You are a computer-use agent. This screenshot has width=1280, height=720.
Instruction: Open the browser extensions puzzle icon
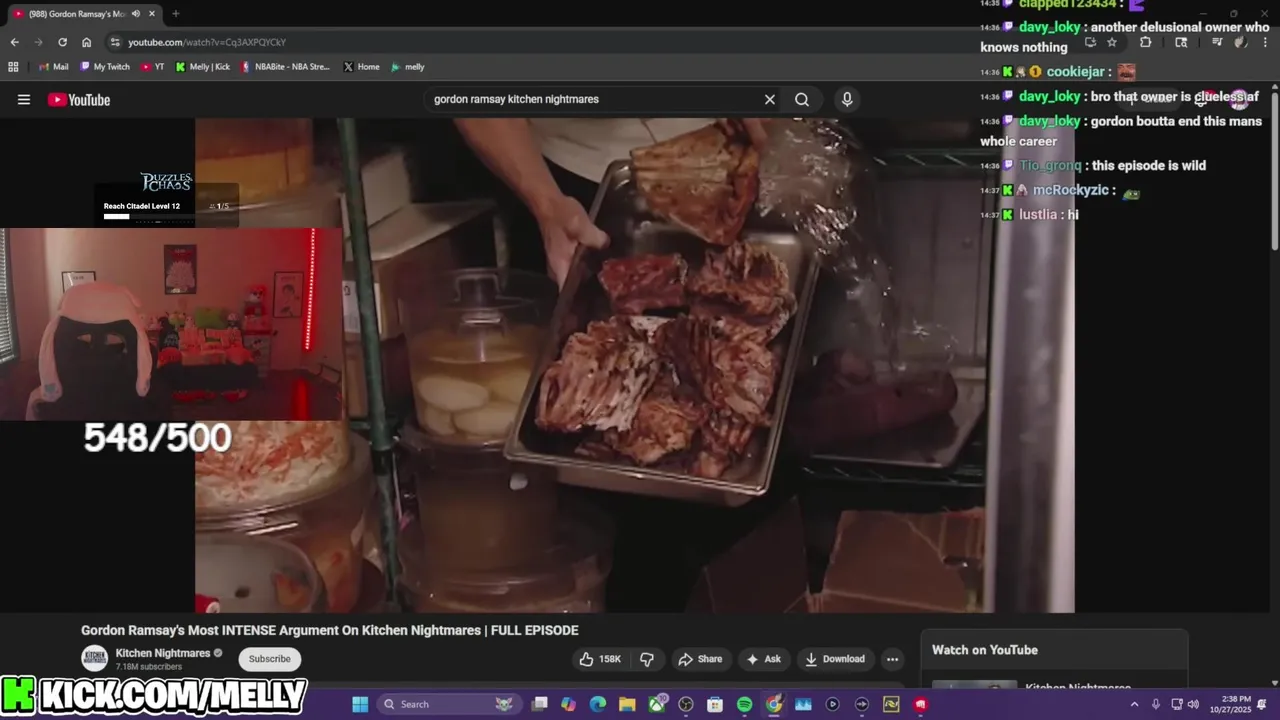click(x=1146, y=42)
